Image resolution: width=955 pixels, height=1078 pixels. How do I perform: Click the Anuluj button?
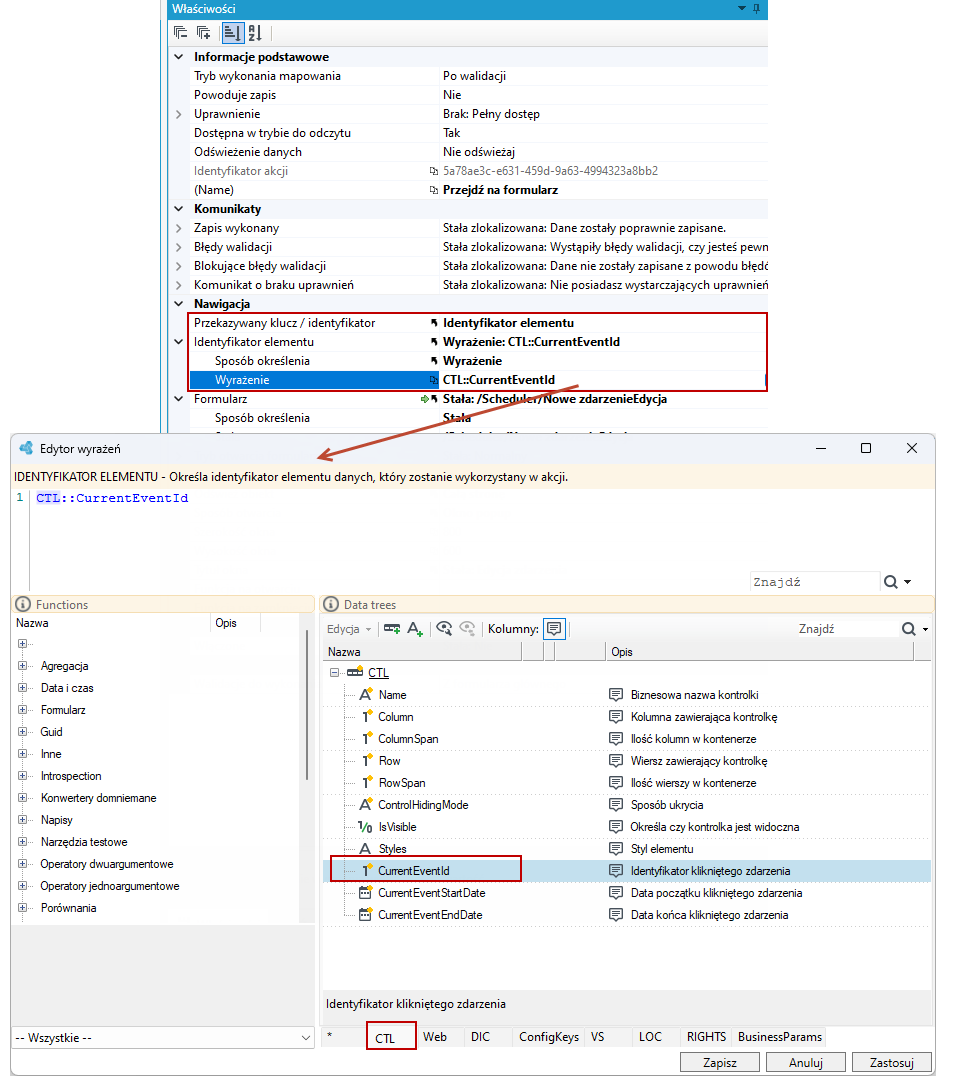(806, 1063)
